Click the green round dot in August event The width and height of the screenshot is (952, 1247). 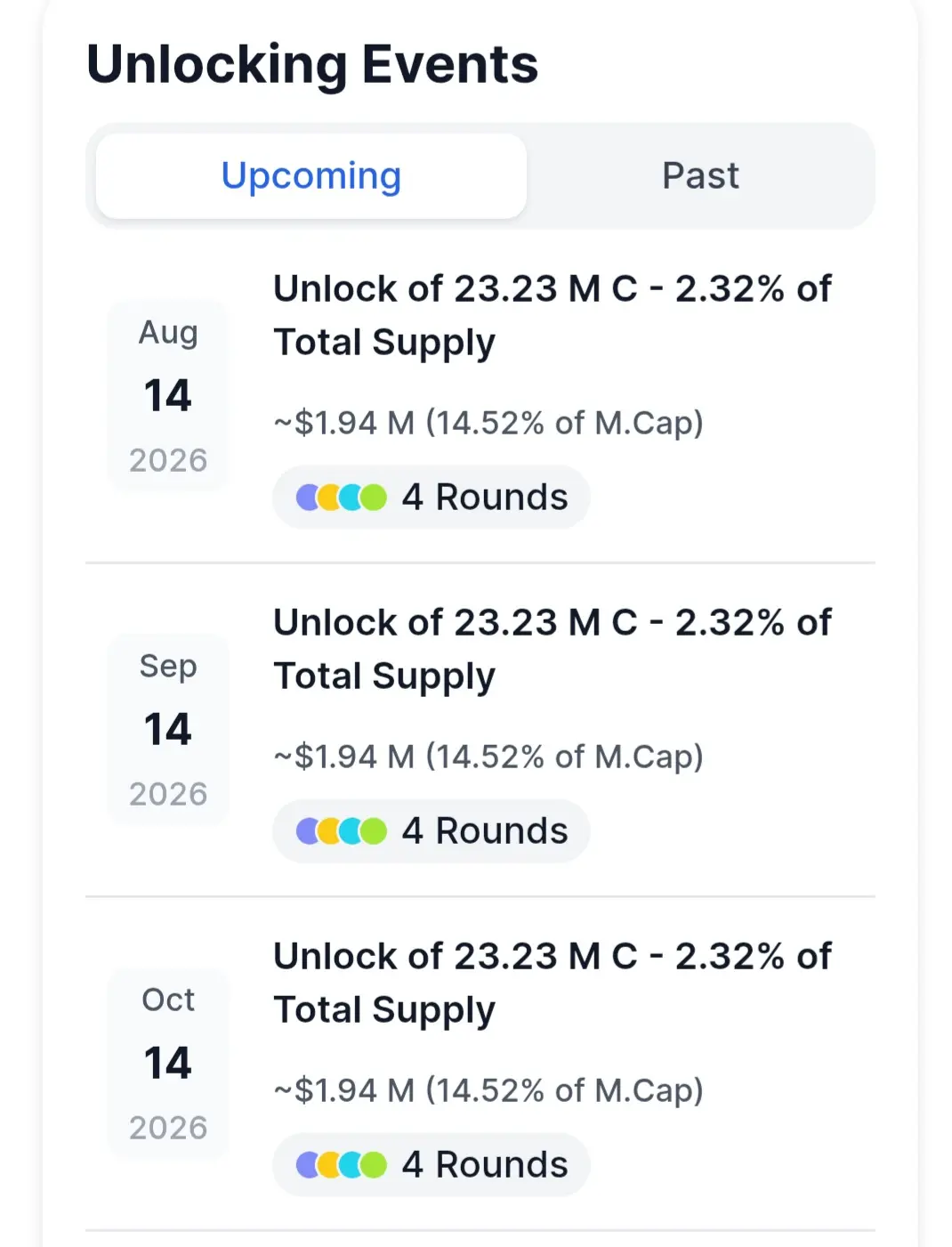tap(375, 498)
